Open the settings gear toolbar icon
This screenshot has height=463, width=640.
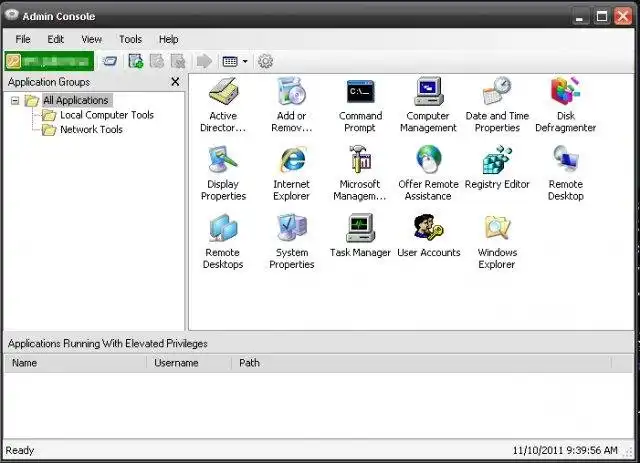[265, 62]
